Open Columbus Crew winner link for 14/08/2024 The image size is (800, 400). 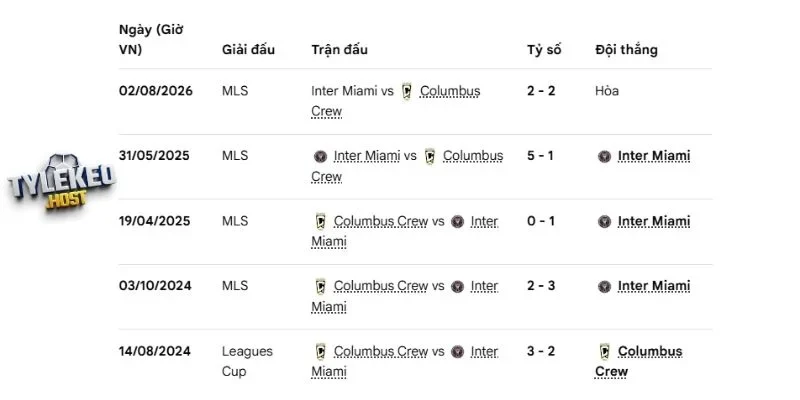[639, 361]
